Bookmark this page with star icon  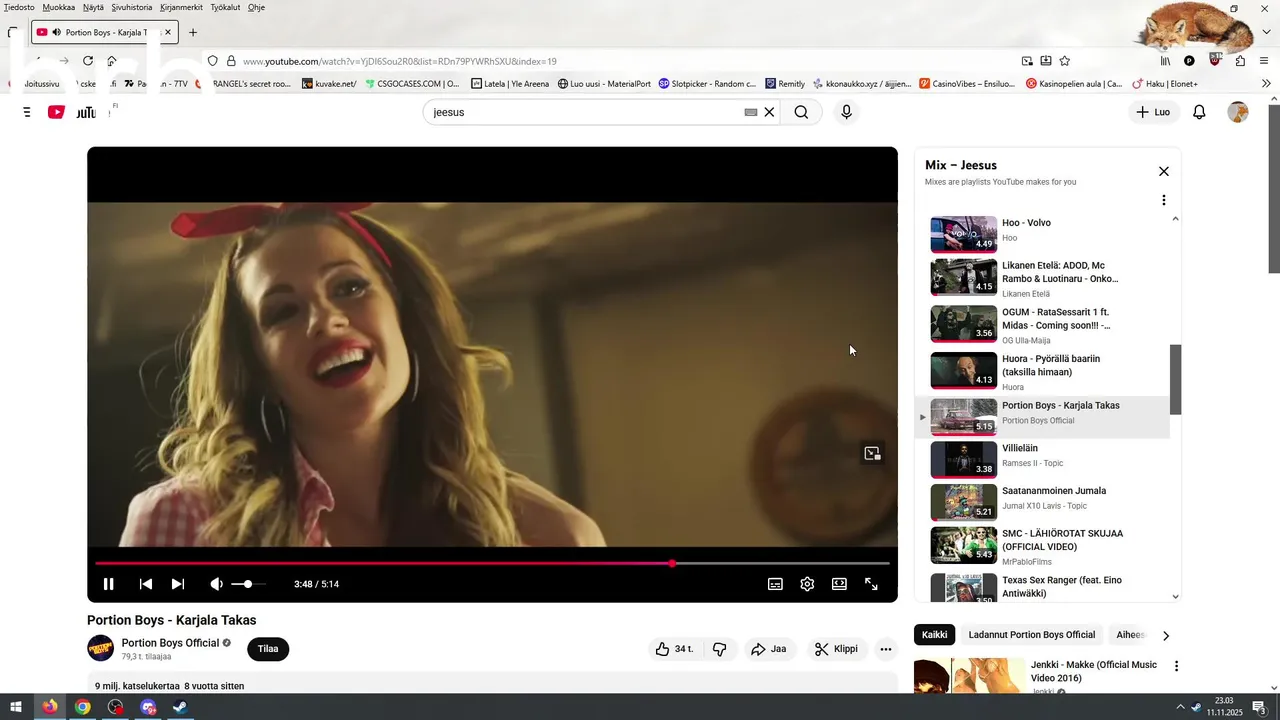point(1064,61)
